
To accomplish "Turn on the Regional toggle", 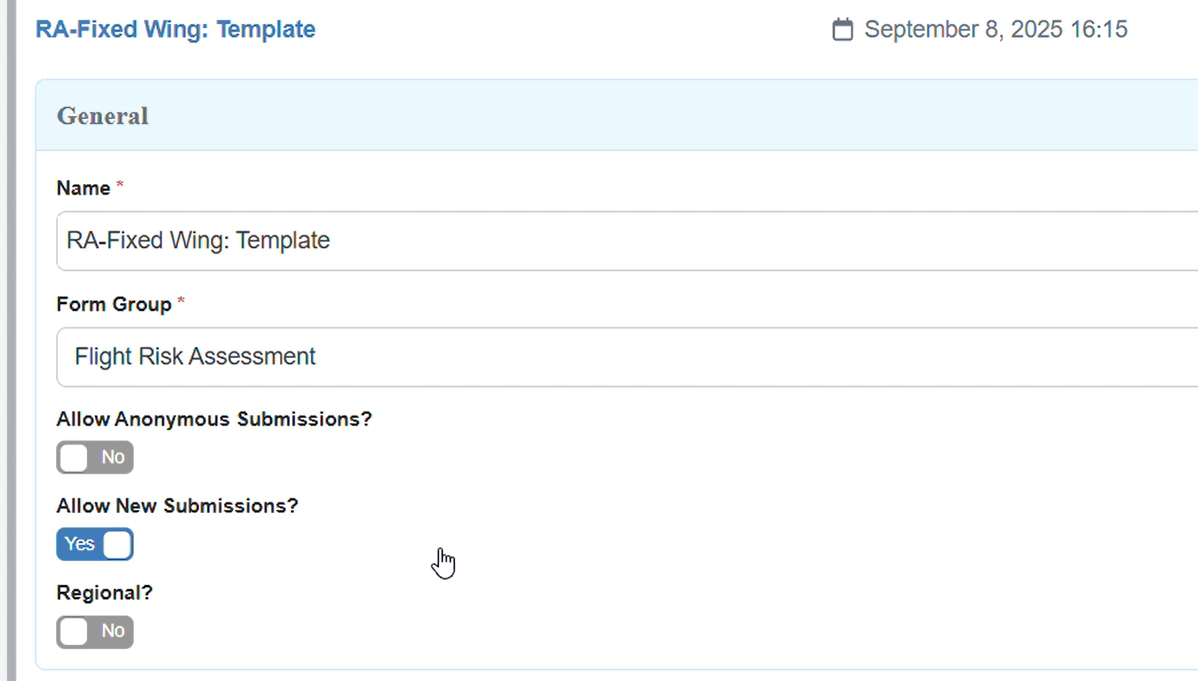I will (95, 632).
